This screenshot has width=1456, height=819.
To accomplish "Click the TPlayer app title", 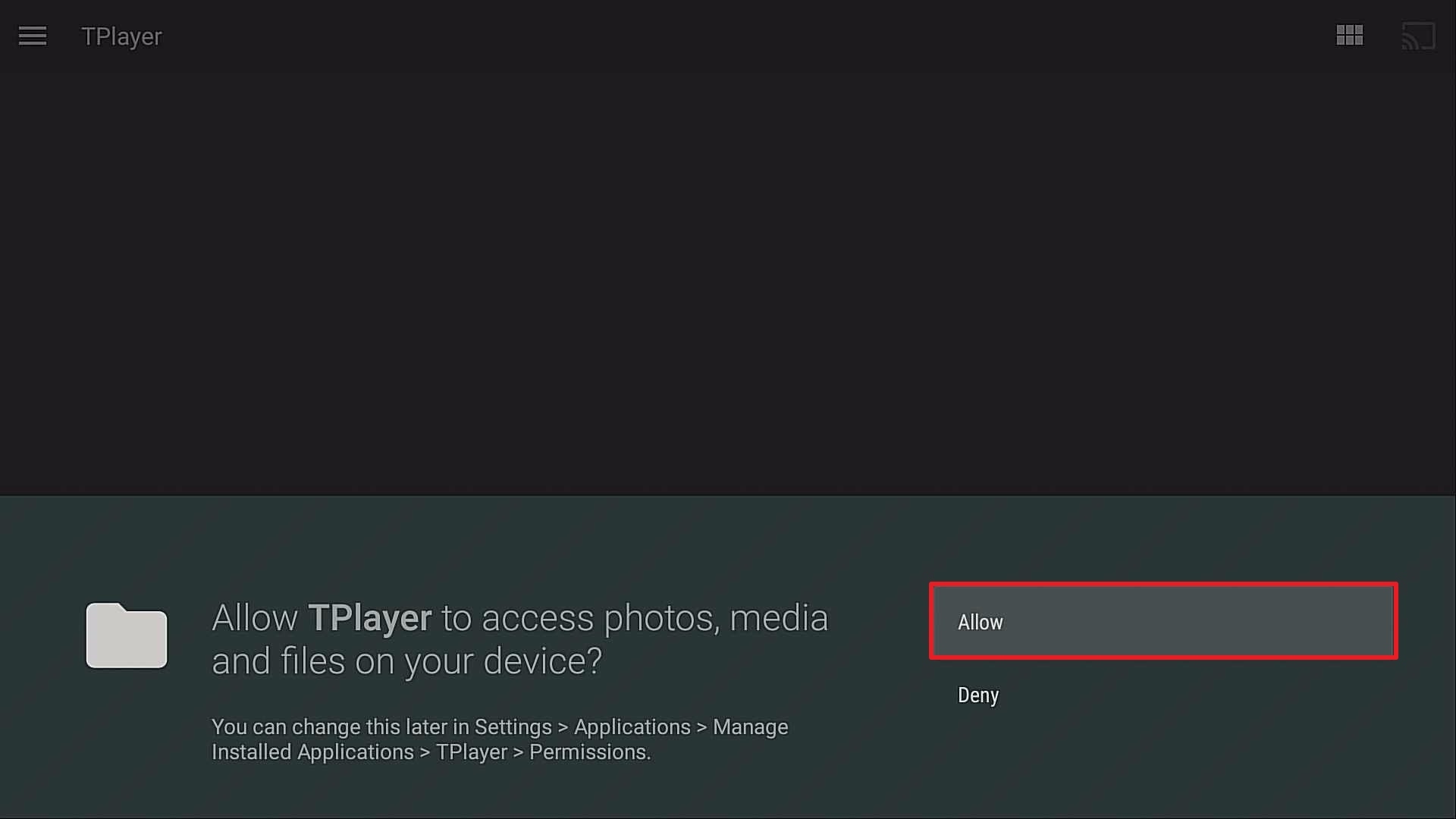I will pyautogui.click(x=121, y=36).
